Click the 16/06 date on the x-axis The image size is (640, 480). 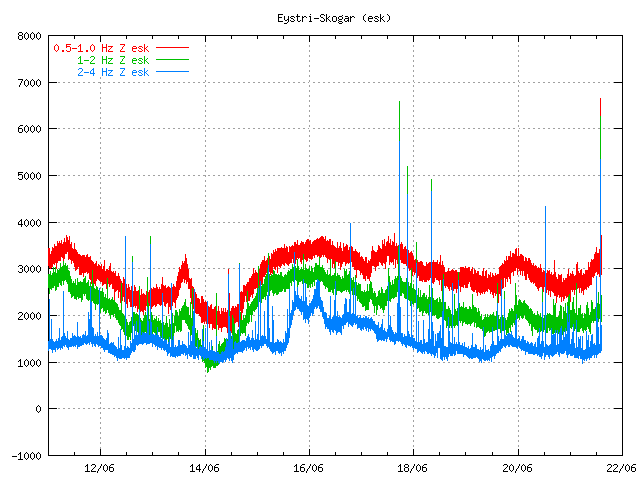(308, 467)
